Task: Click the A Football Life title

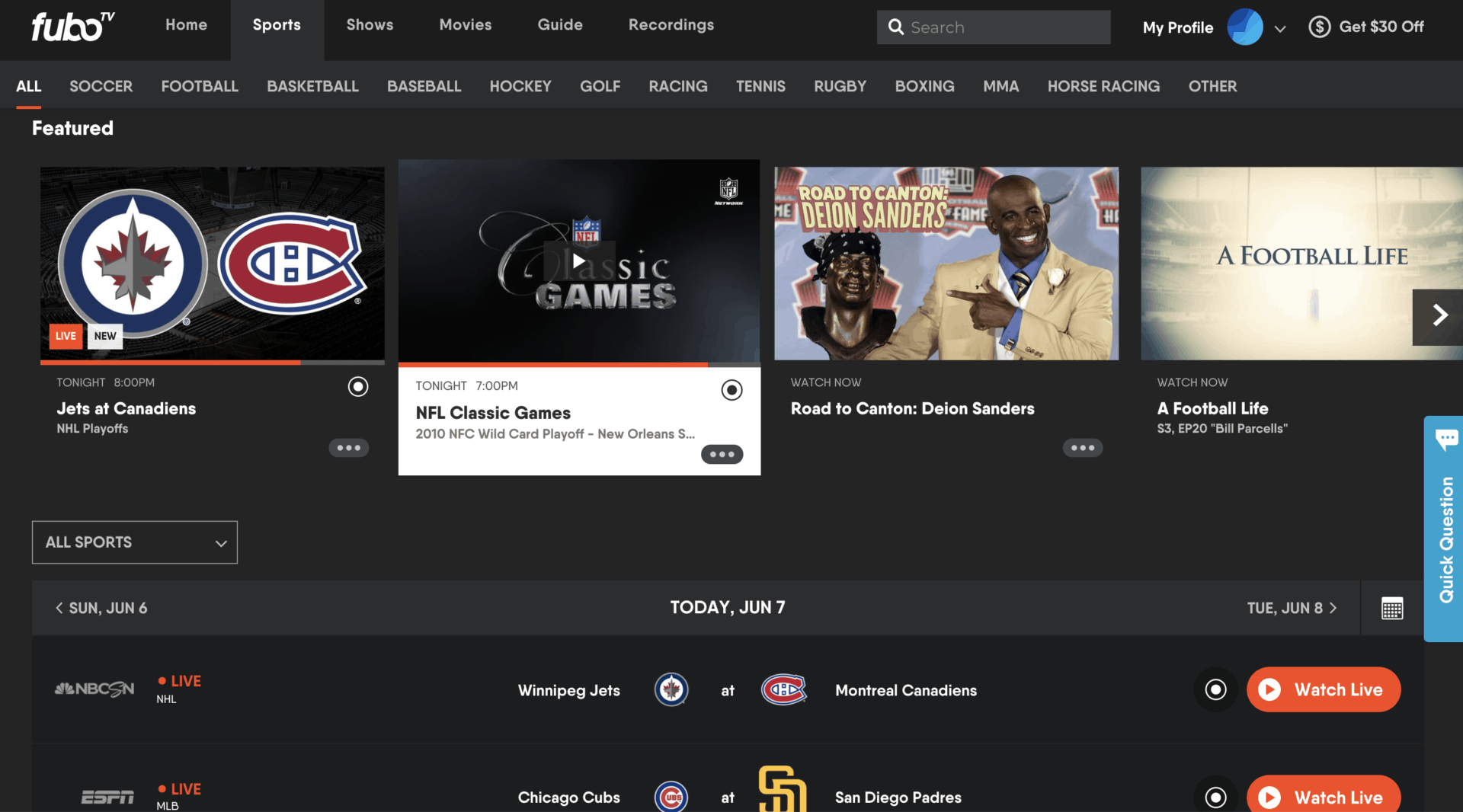Action: [1212, 409]
